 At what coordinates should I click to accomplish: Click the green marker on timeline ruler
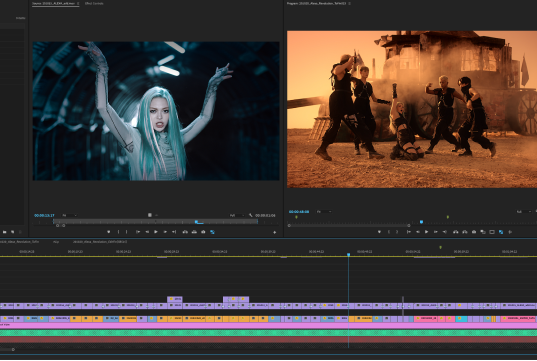pos(441,247)
